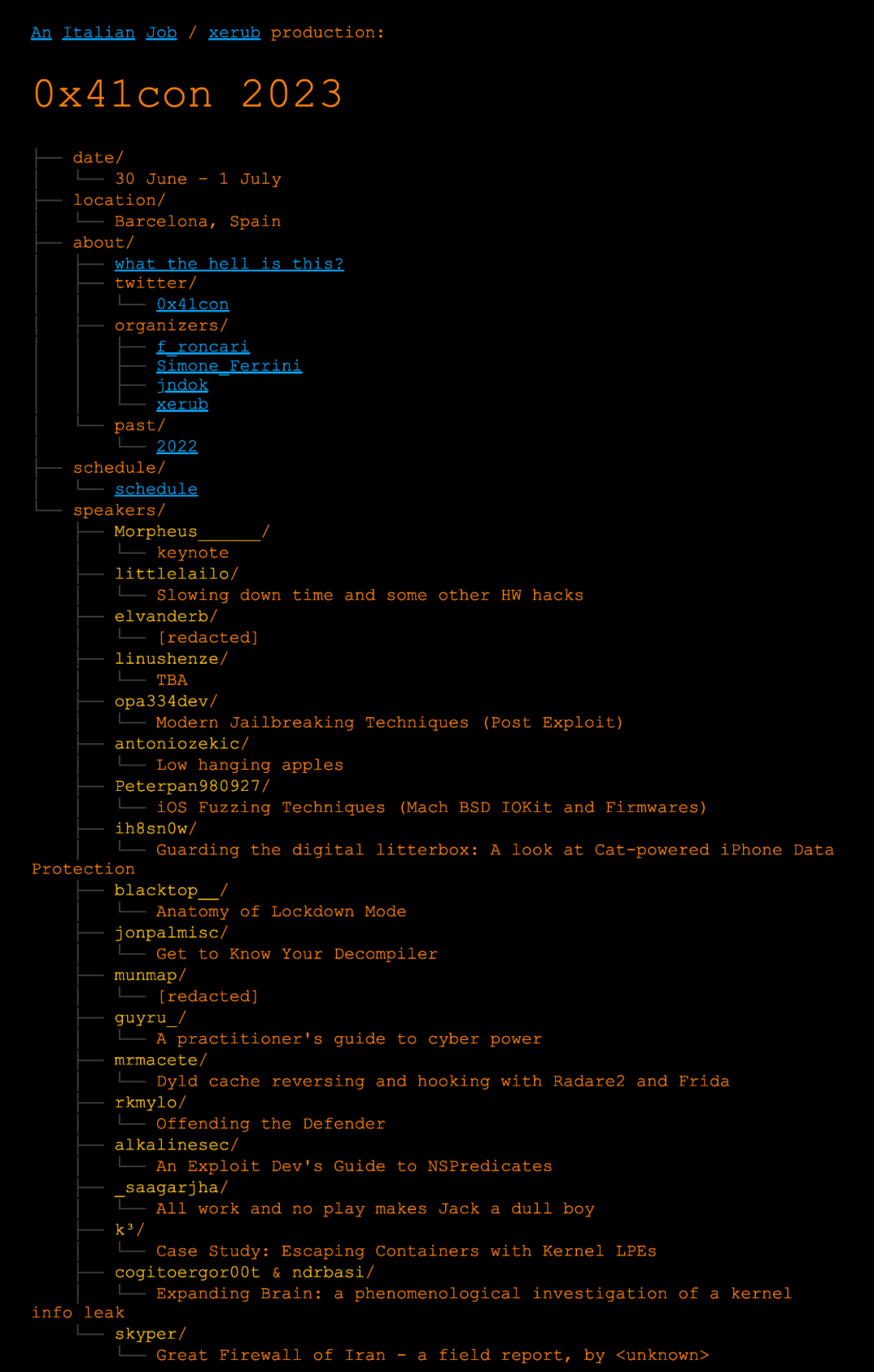Click speaker 'skyper/' entry
Screen dimensions: 874x1372
tap(151, 1334)
